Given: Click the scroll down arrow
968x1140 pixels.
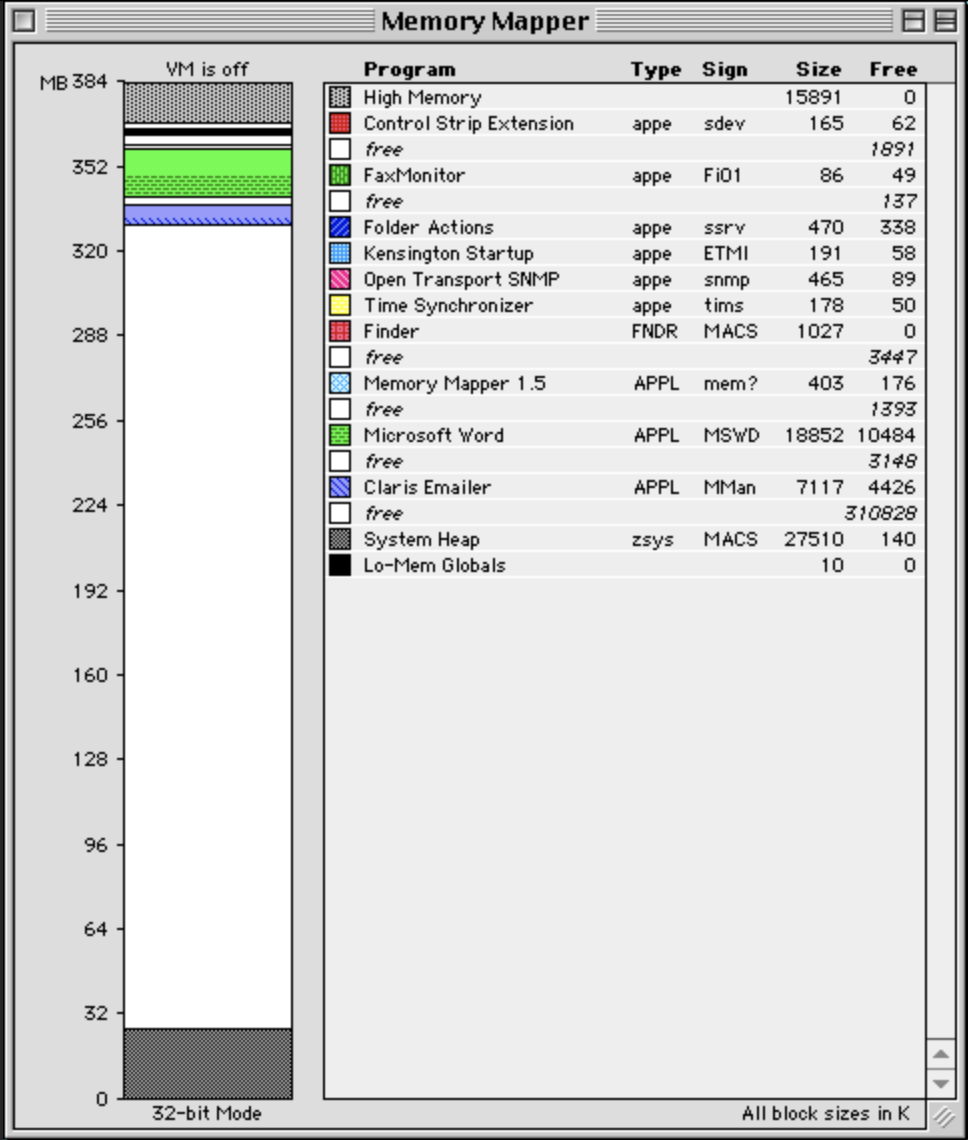Looking at the screenshot, I should [x=940, y=1083].
